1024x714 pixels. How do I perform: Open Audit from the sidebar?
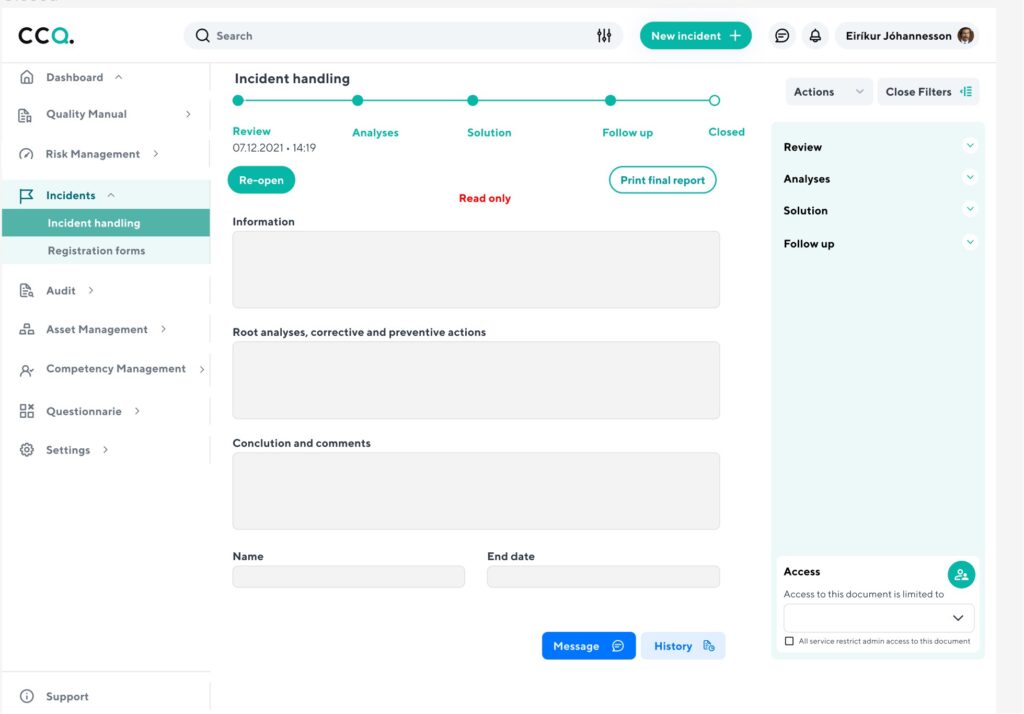click(x=61, y=290)
